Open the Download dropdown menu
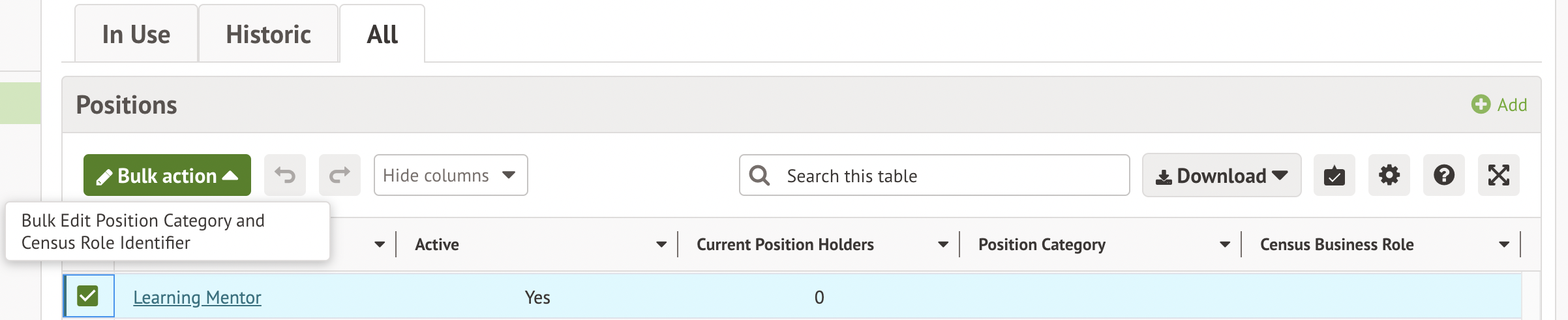 pyautogui.click(x=1221, y=175)
